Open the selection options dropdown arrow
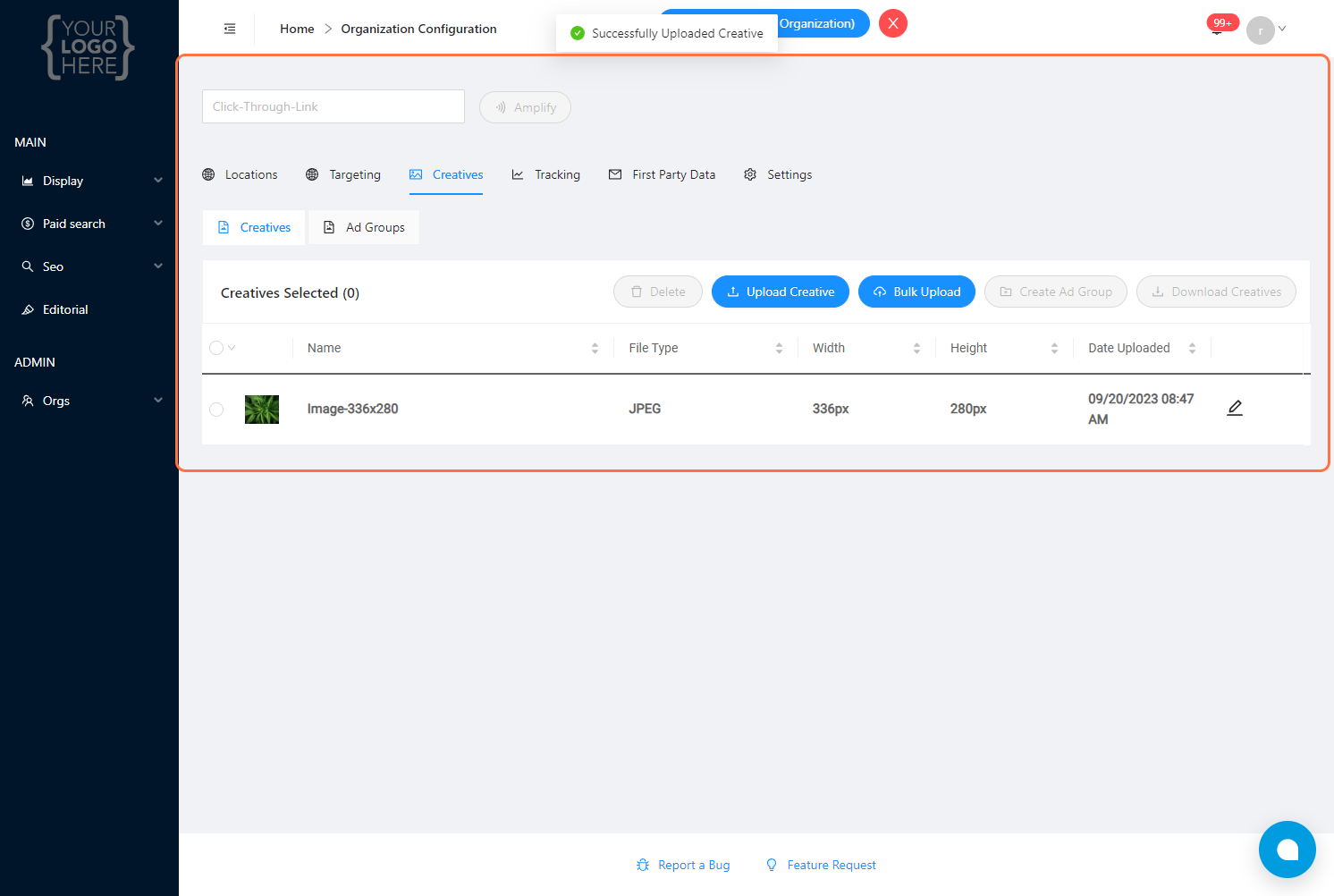Image resolution: width=1334 pixels, height=896 pixels. pos(232,348)
